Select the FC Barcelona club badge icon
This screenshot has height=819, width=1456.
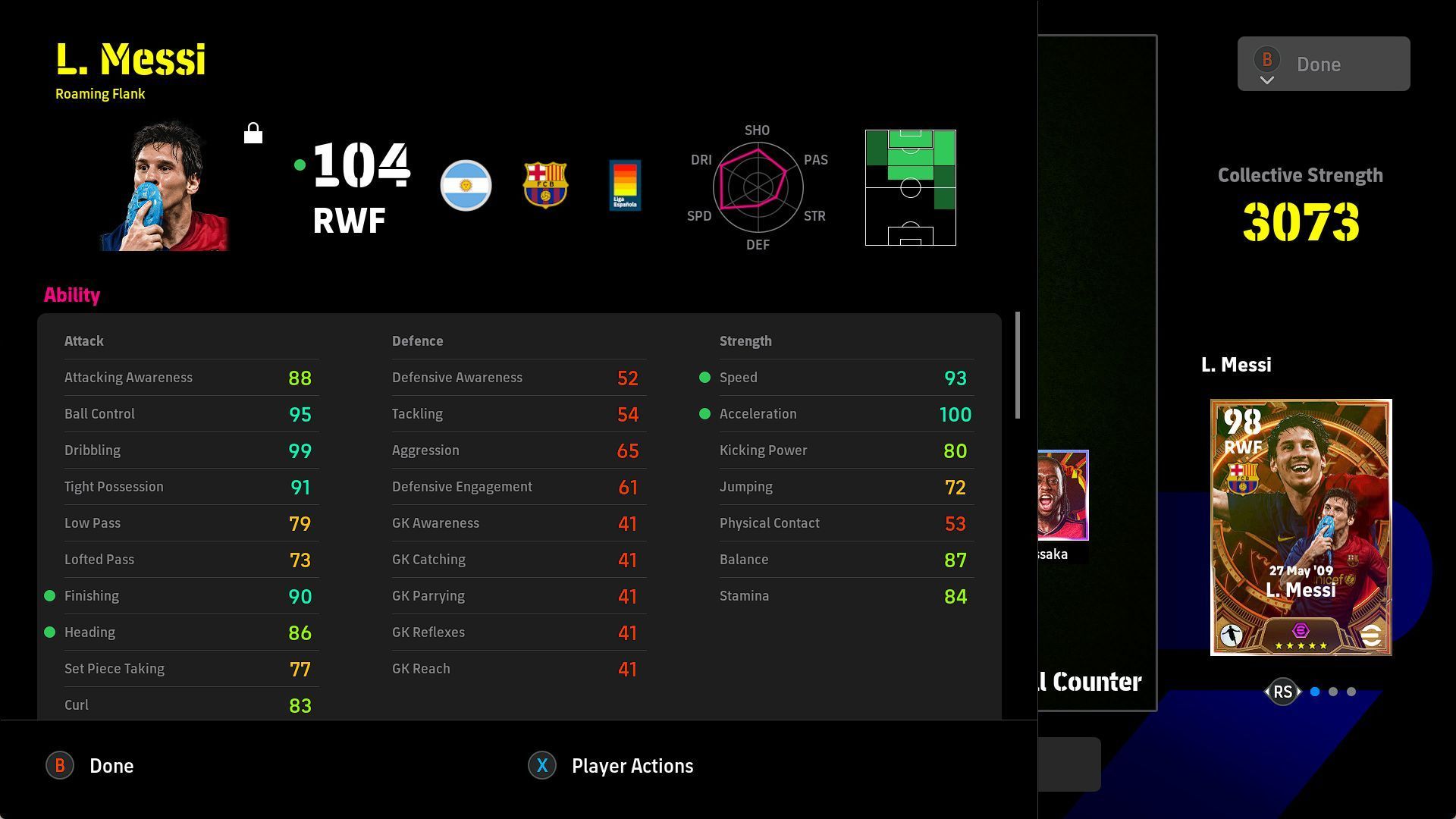pos(545,186)
